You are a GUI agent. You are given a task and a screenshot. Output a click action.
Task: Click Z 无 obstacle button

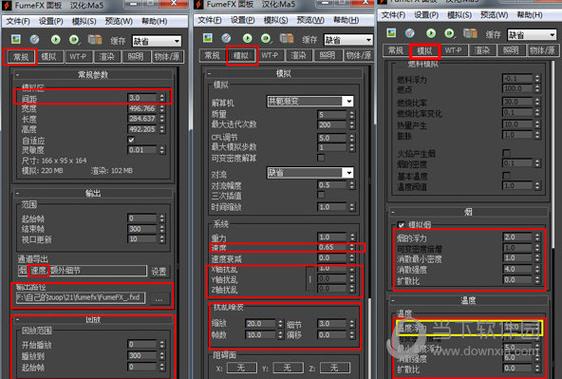(334, 368)
